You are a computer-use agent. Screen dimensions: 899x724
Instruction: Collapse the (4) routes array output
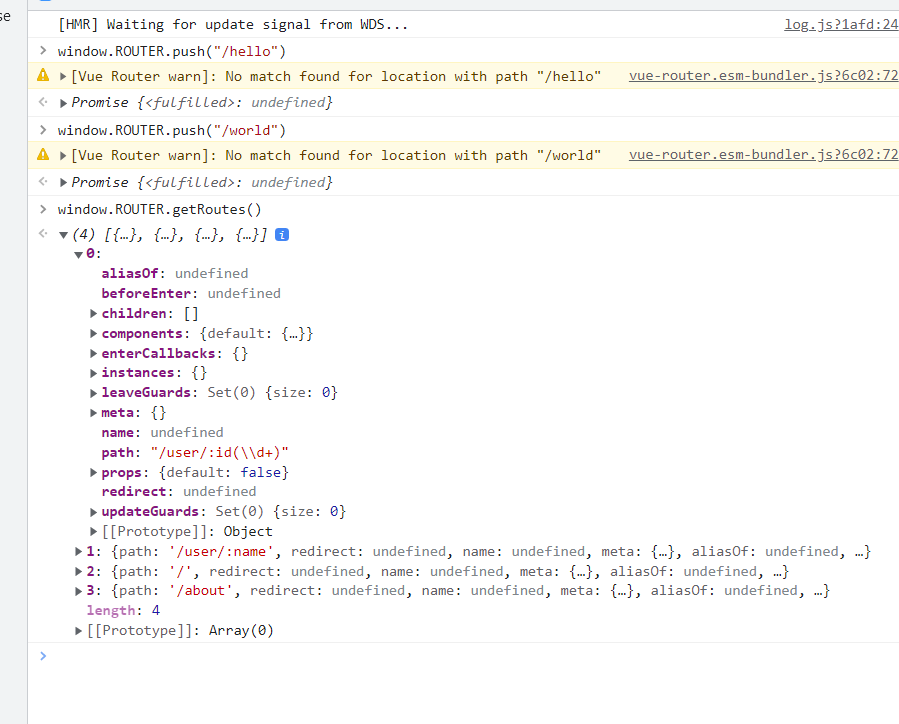click(64, 235)
